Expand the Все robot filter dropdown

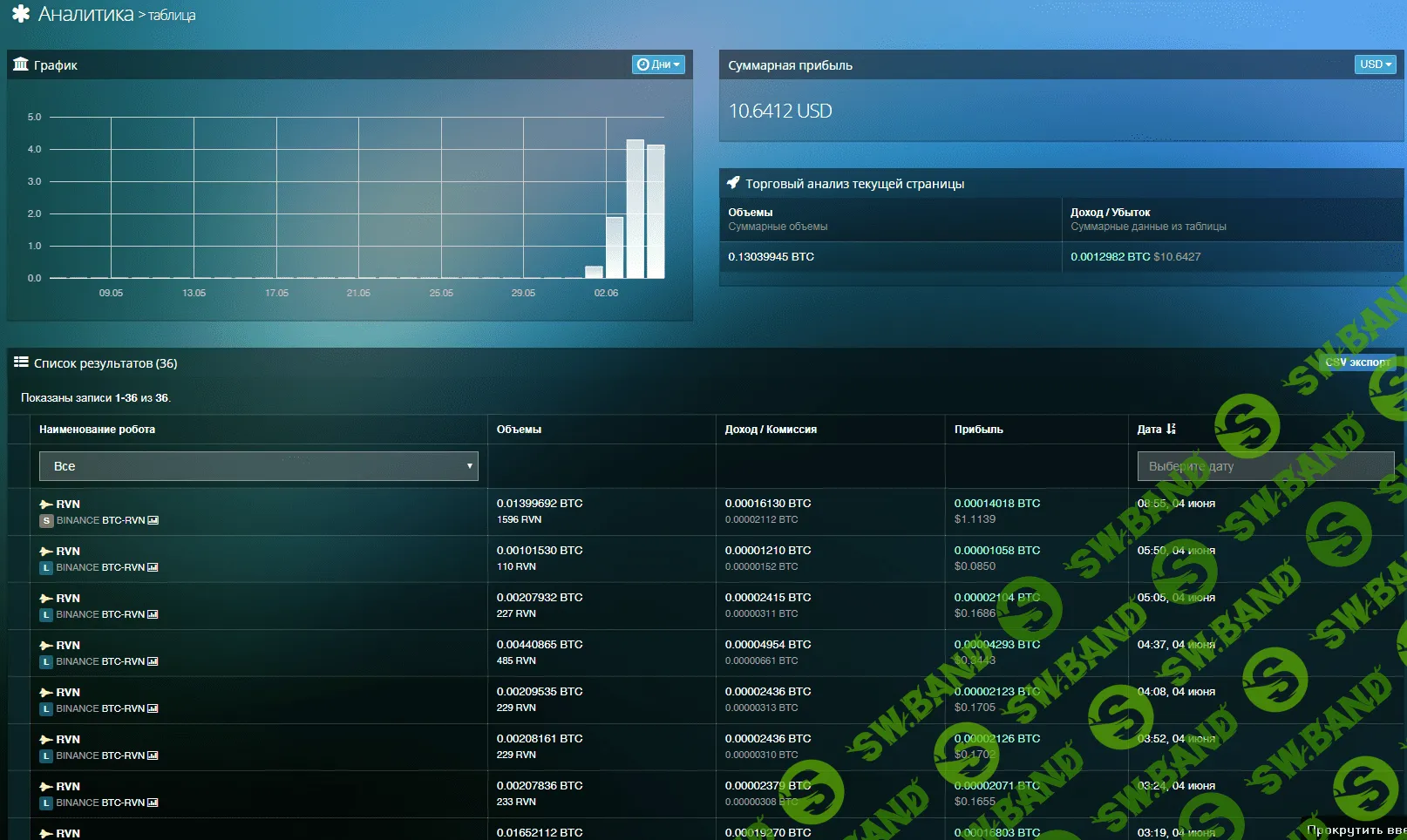tap(259, 466)
